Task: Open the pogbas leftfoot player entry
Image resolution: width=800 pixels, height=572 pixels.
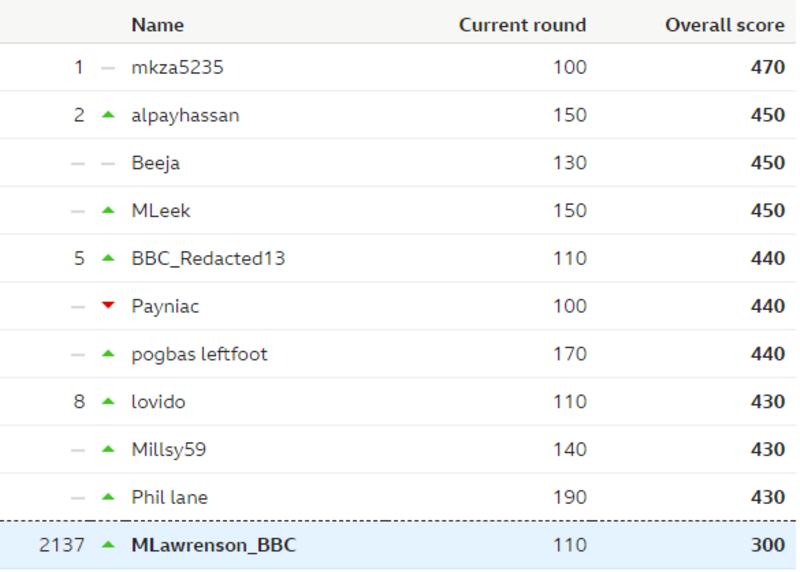Action: (199, 354)
